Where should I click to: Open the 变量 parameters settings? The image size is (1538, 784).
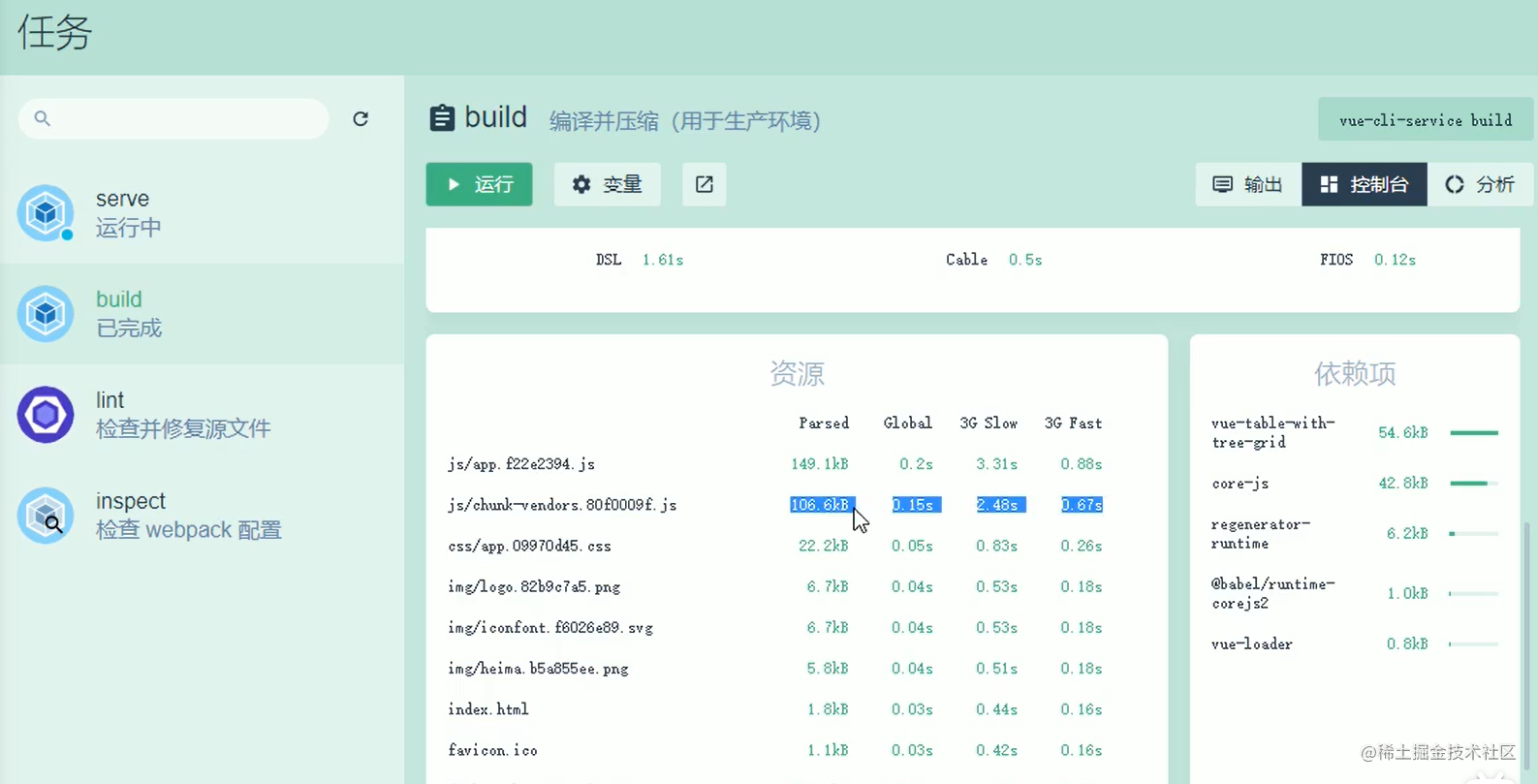608,184
